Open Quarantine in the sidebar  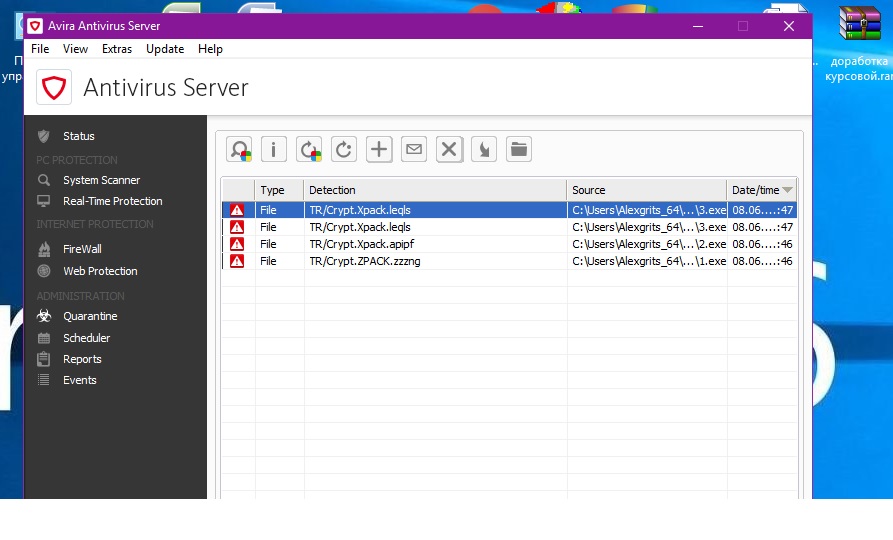(90, 316)
